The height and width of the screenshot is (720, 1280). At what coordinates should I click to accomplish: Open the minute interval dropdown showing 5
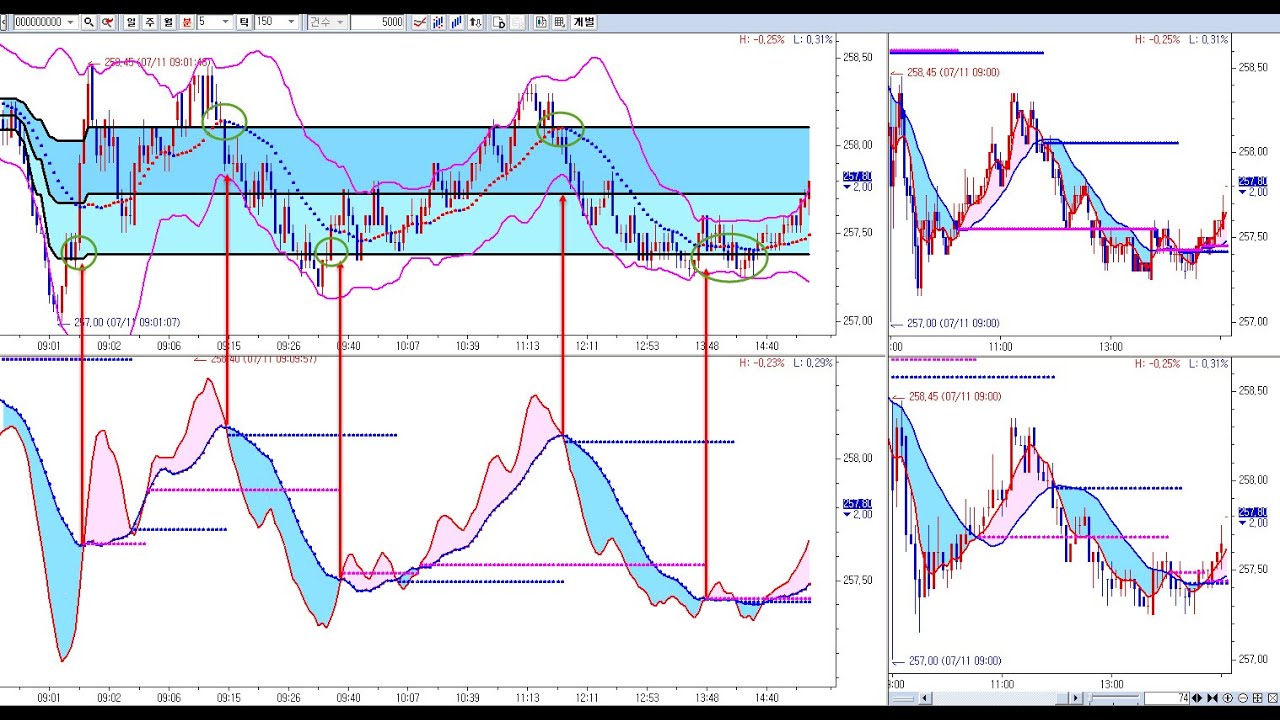(225, 22)
